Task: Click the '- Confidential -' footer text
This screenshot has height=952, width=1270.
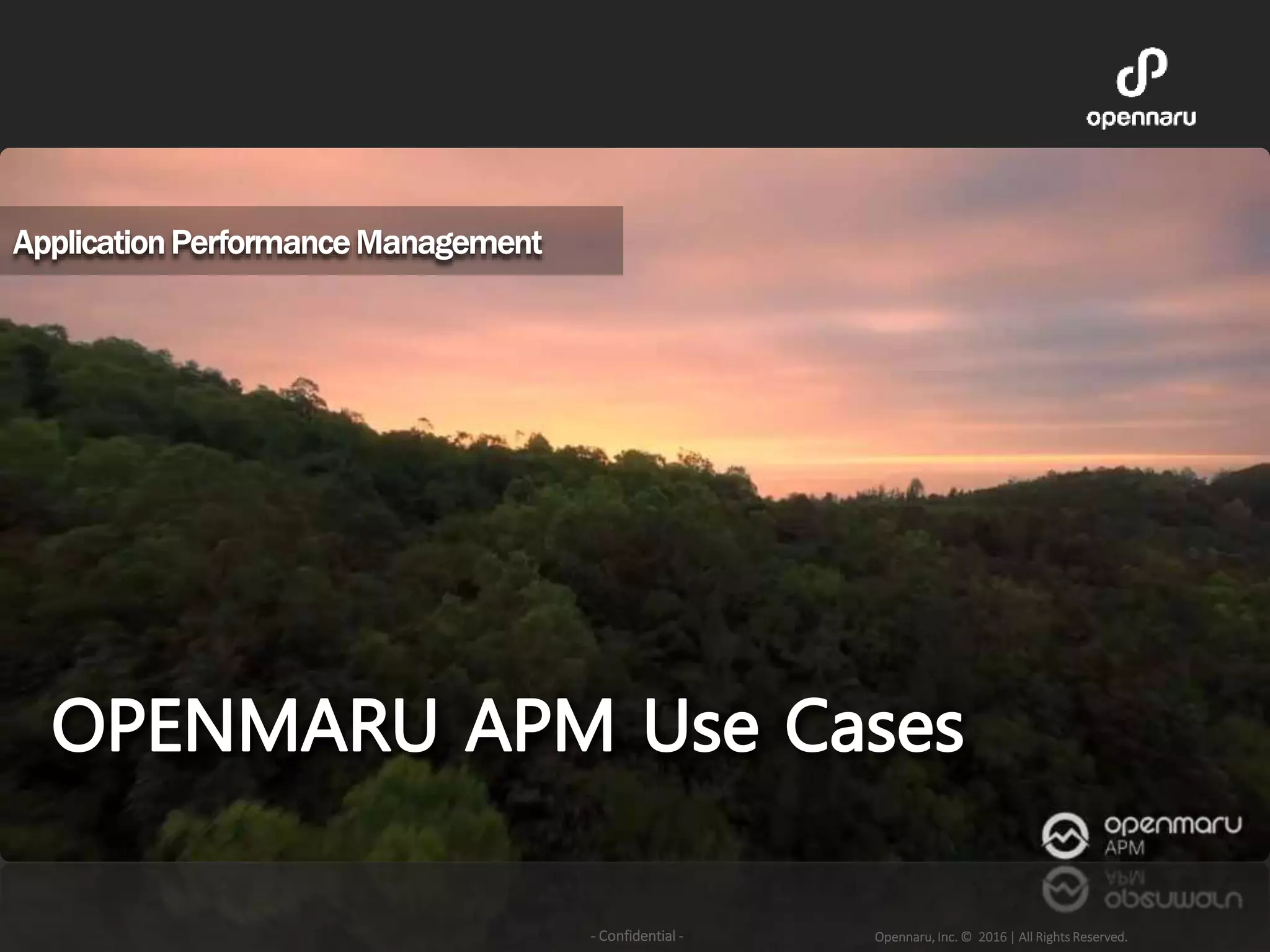Action: click(637, 936)
